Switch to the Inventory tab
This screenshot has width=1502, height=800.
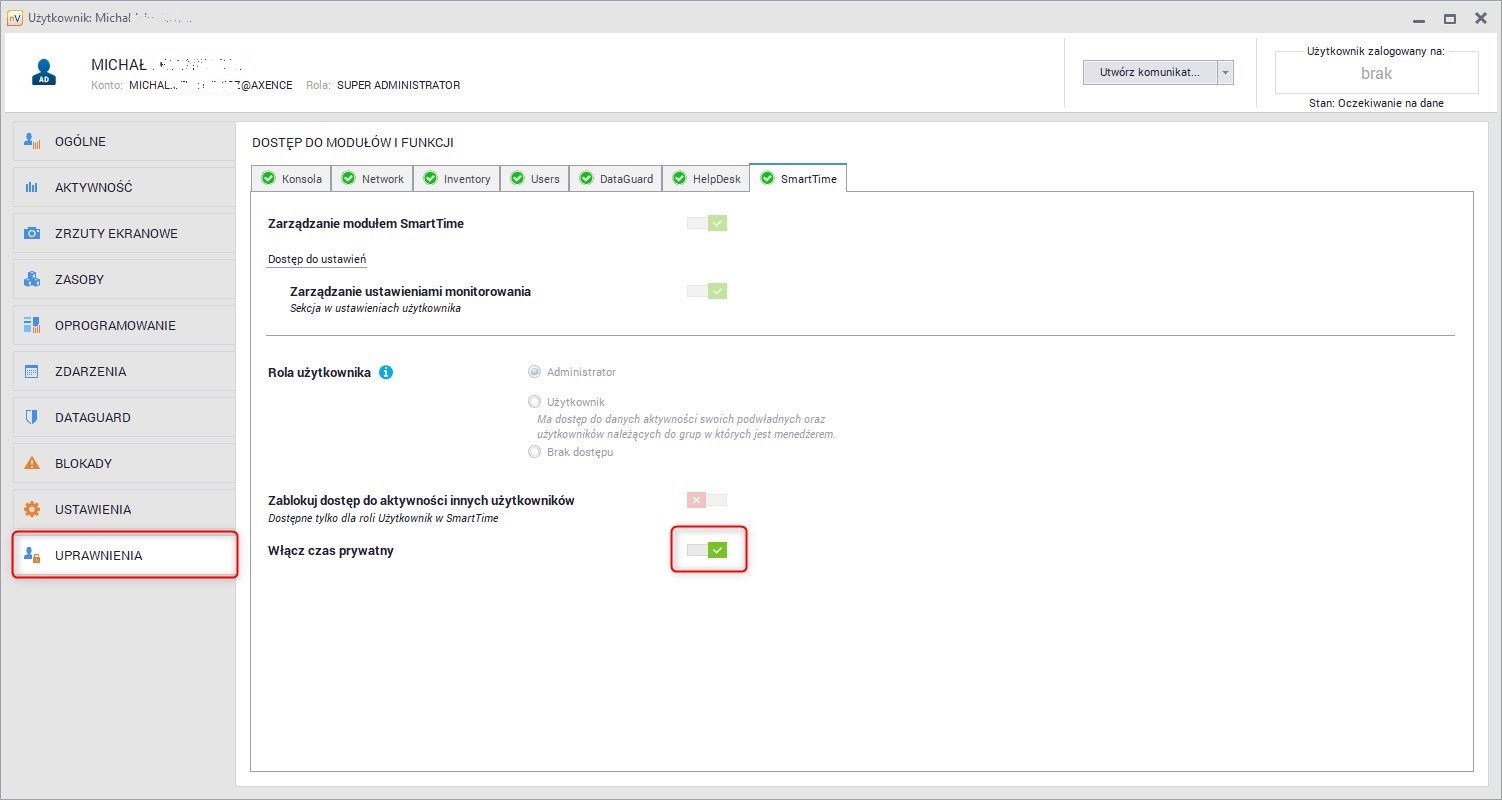457,179
